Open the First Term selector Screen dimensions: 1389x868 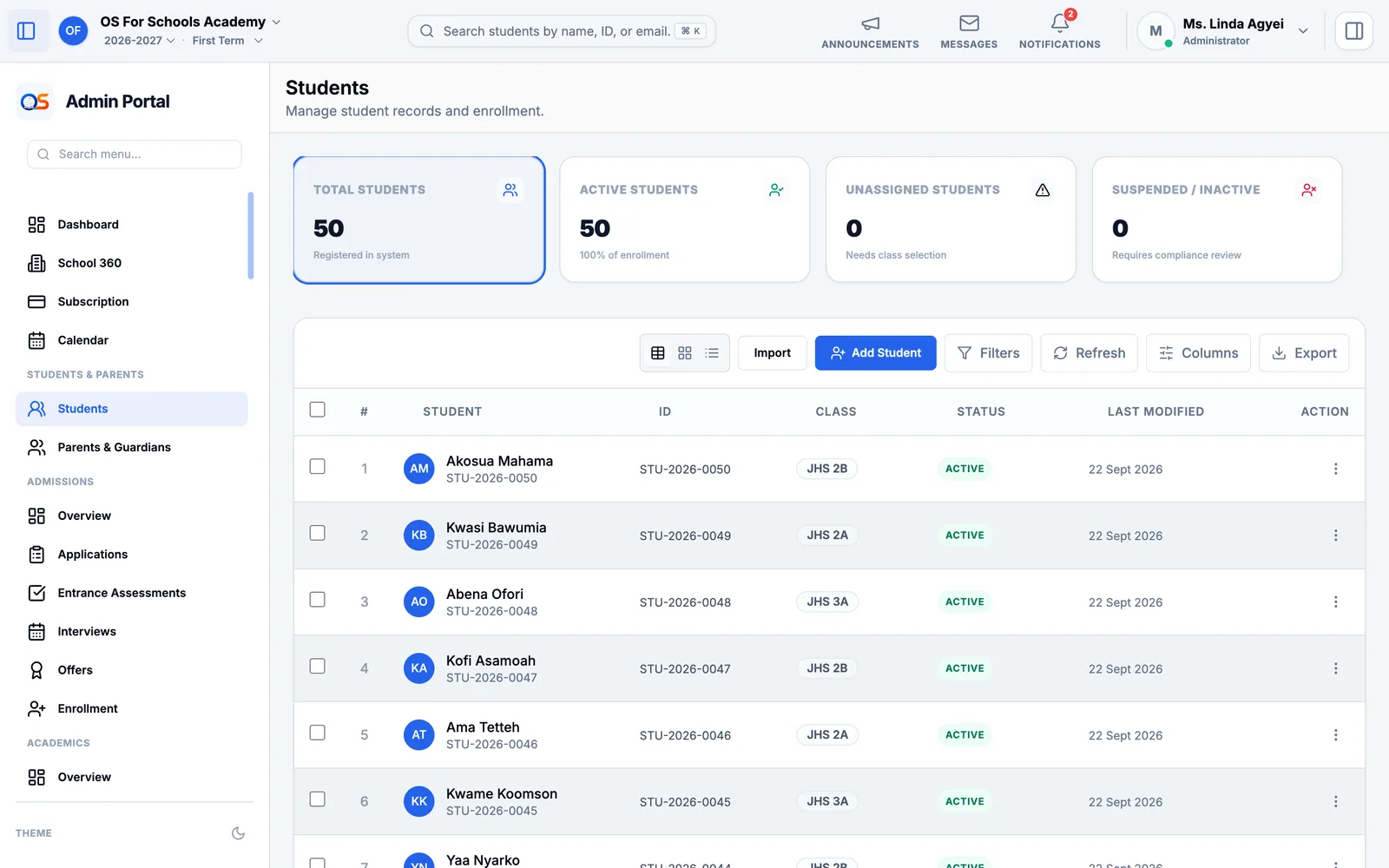click(227, 41)
